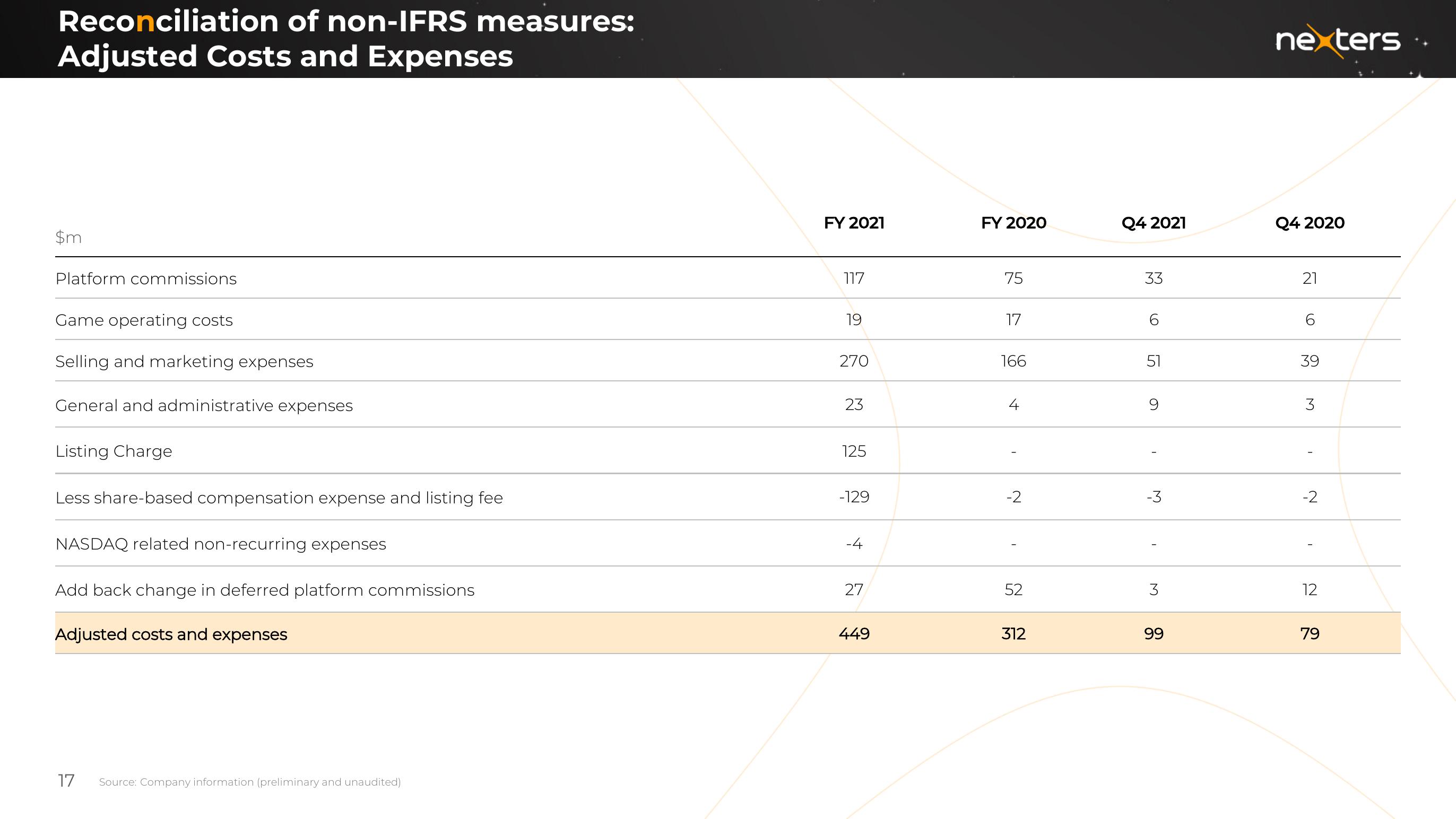This screenshot has width=1456, height=819.
Task: Click Platform commissions Q4 2021 value 33
Action: point(1154,278)
